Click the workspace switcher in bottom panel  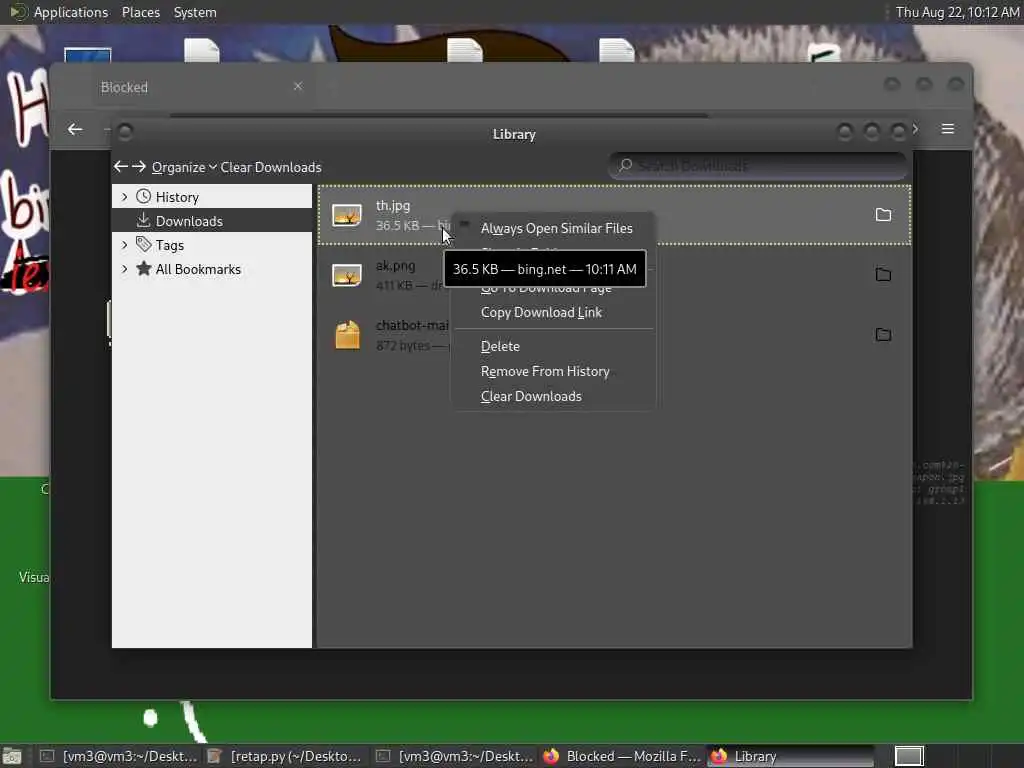point(909,756)
